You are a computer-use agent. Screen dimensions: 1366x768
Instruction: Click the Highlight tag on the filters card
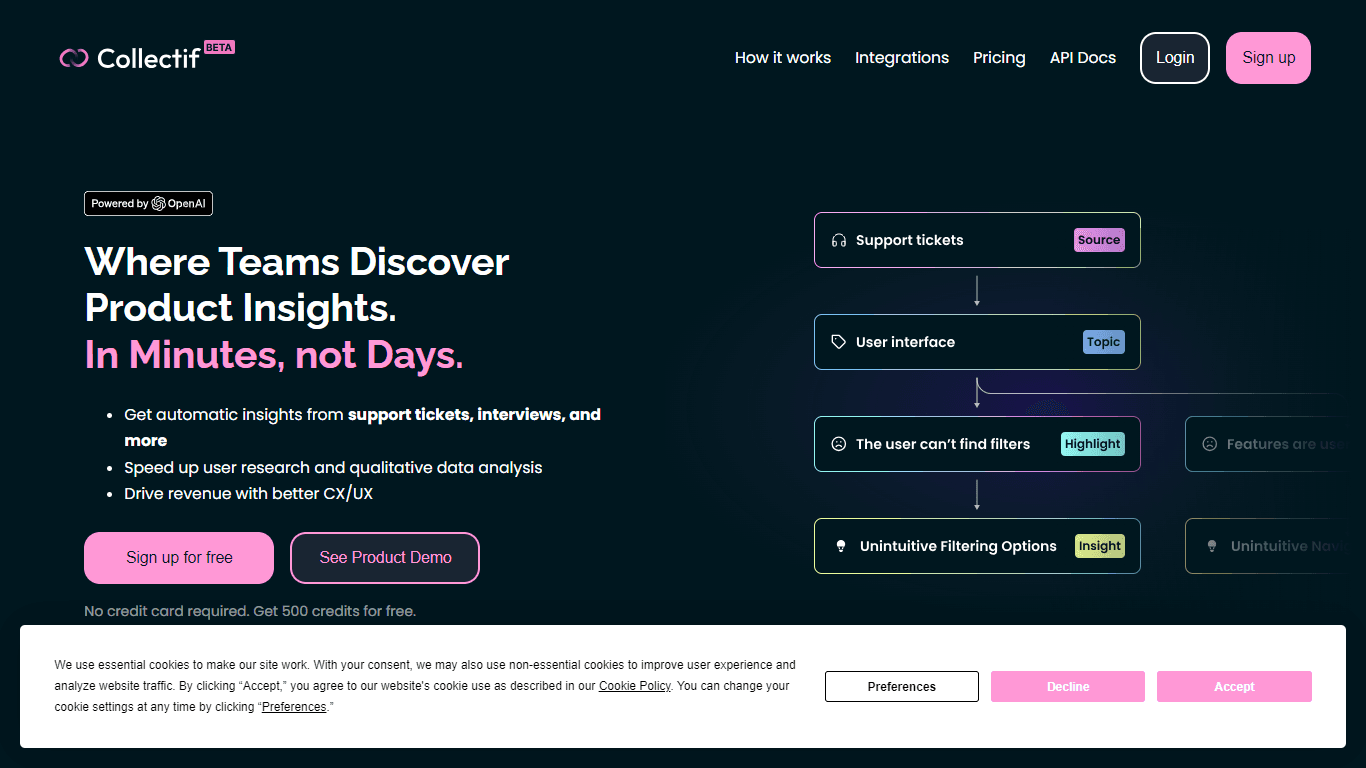pyautogui.click(x=1092, y=444)
